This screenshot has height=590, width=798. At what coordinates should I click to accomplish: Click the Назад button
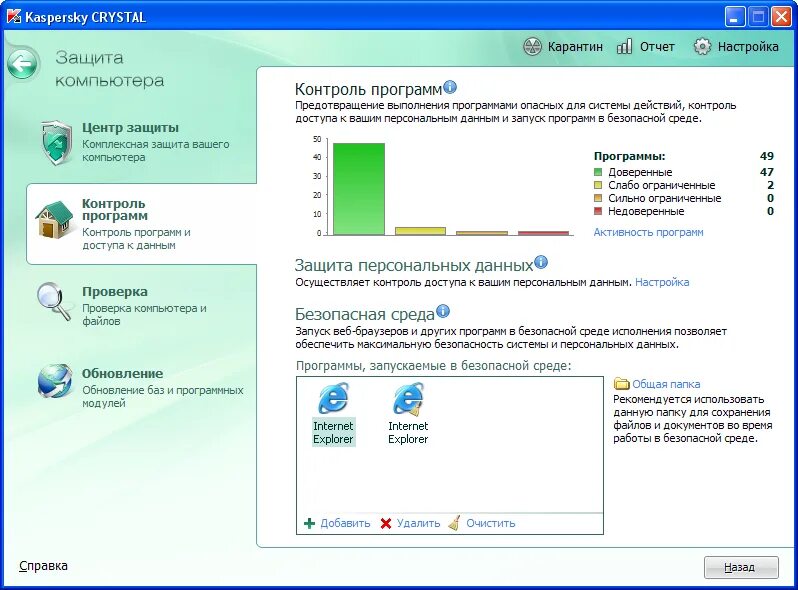(x=741, y=567)
